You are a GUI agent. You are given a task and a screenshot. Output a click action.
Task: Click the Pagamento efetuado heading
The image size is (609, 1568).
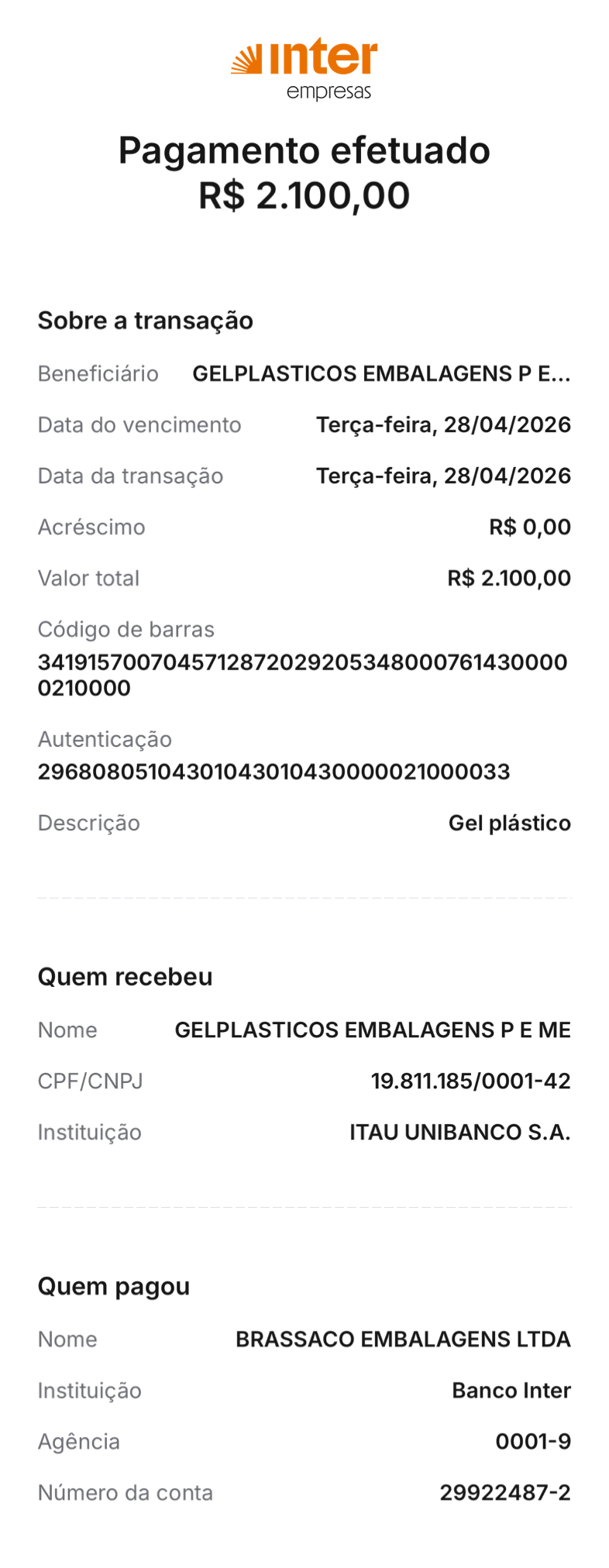coord(304,150)
